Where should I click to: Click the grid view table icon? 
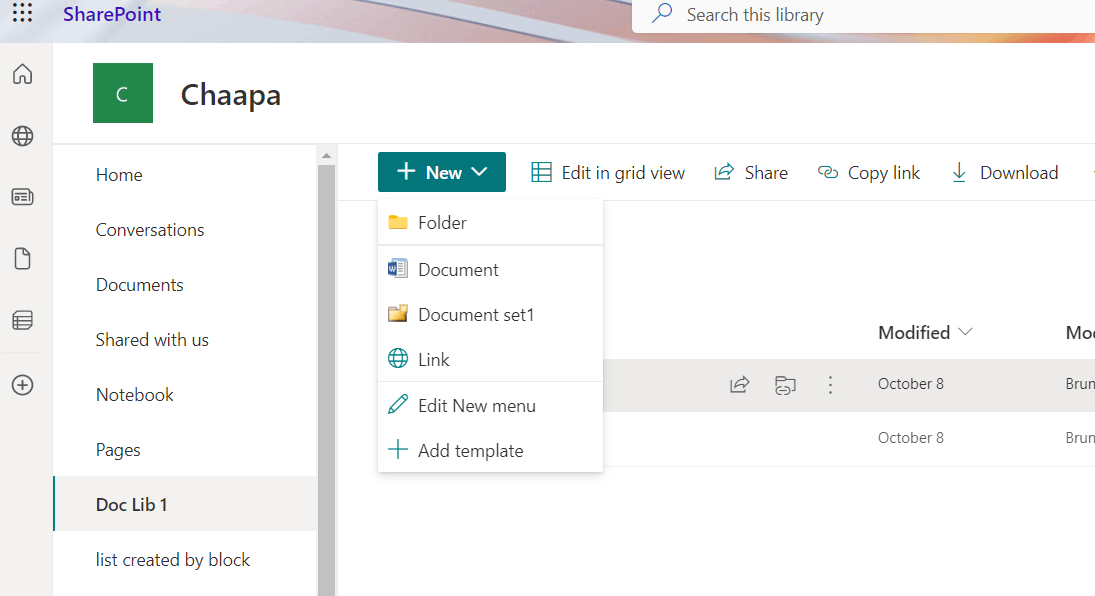click(x=541, y=172)
